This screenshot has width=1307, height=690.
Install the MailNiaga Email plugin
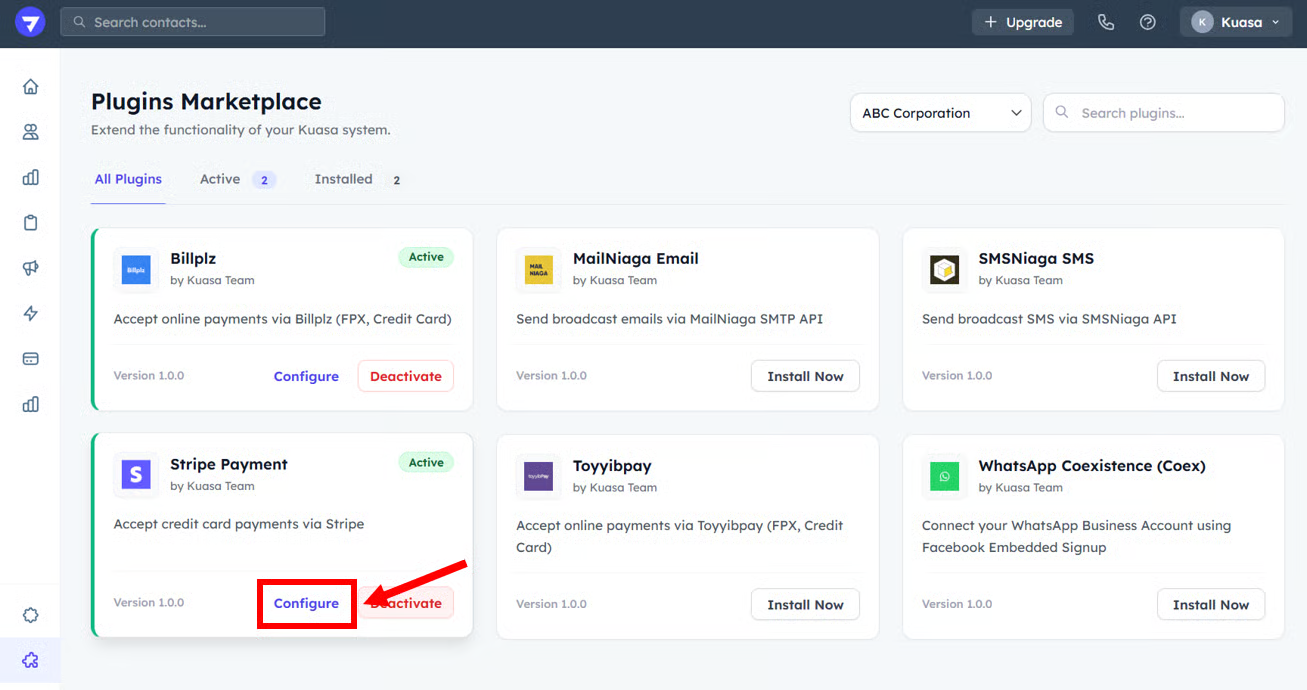coord(805,376)
